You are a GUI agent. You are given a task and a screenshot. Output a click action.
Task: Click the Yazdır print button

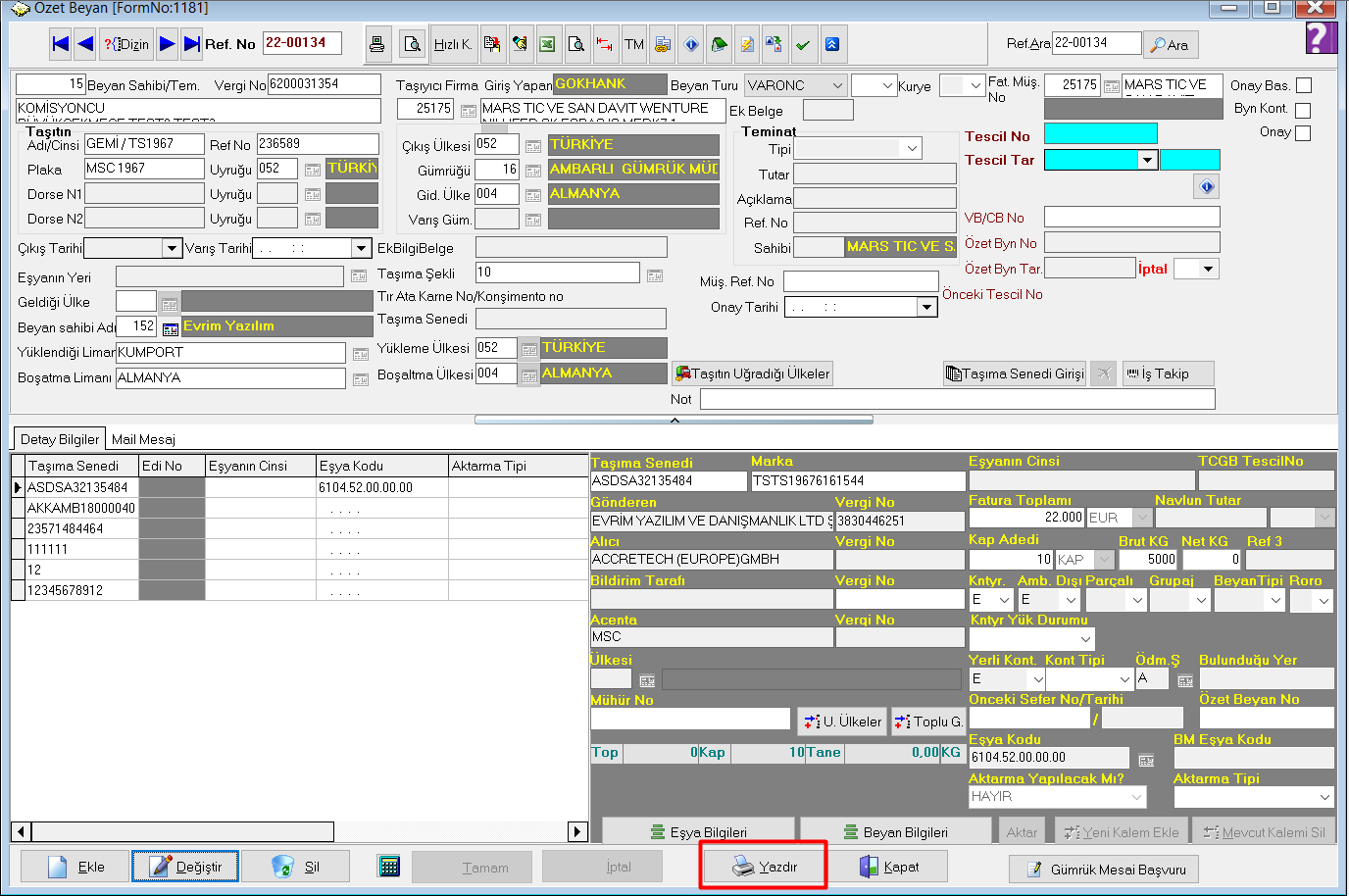pos(764,867)
